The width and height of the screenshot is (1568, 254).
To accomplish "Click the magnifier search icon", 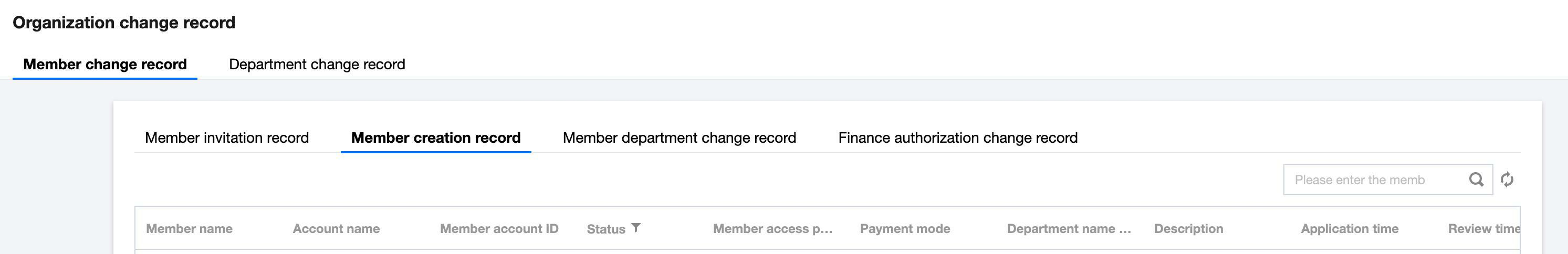I will pos(1476,180).
